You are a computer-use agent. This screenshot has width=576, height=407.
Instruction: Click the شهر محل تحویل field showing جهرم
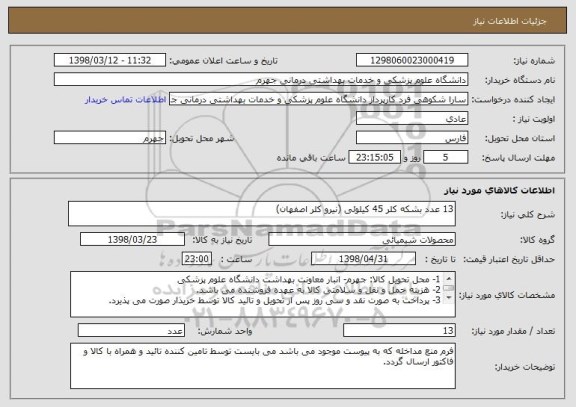click(110, 138)
